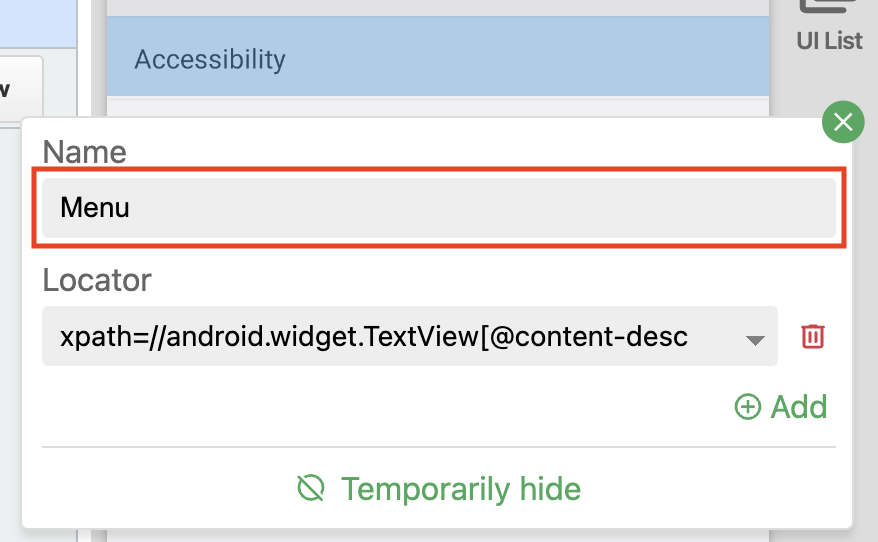The width and height of the screenshot is (878, 542).
Task: Close the popup with the green X button
Action: click(843, 122)
